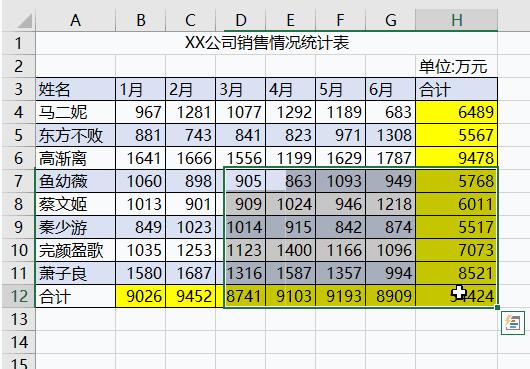Image resolution: width=530 pixels, height=369 pixels.
Task: Click the cell reading 单位:万元
Action: coord(457,66)
